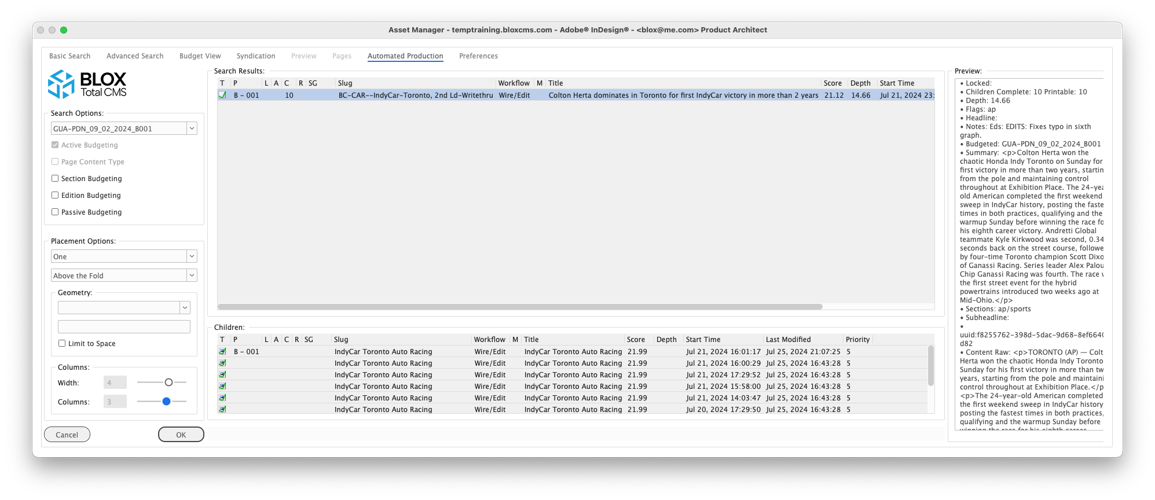The height and width of the screenshot is (500, 1155).
Task: Open the Above the Fold dropdown
Action: (x=124, y=275)
